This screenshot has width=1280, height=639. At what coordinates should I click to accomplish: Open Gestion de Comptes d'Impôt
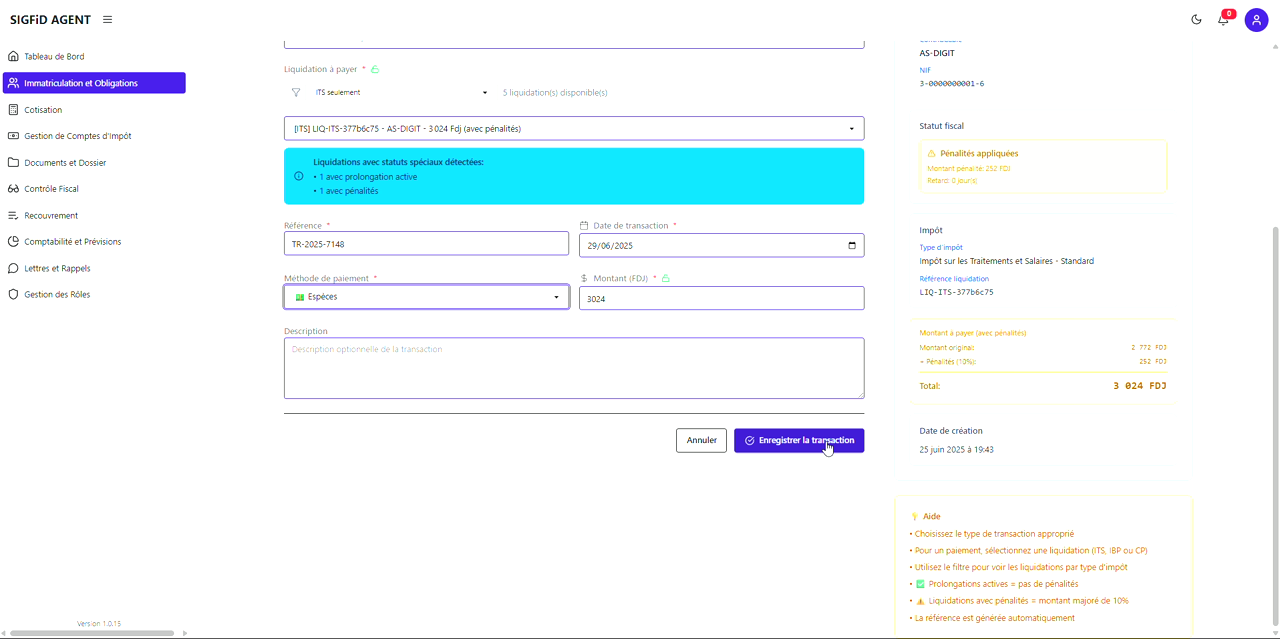click(77, 136)
